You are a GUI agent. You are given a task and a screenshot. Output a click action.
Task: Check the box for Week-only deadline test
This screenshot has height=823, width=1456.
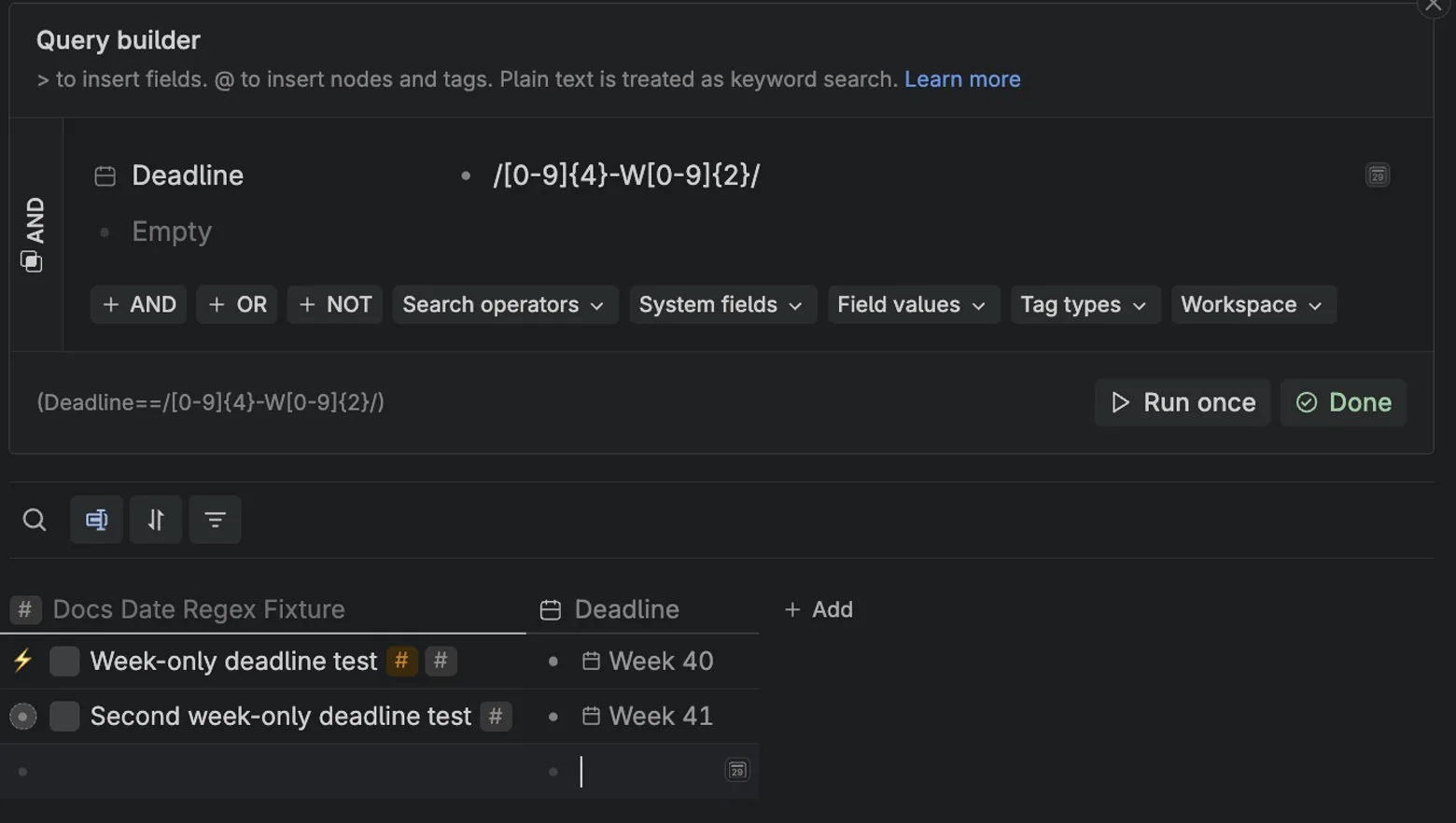[x=64, y=661]
